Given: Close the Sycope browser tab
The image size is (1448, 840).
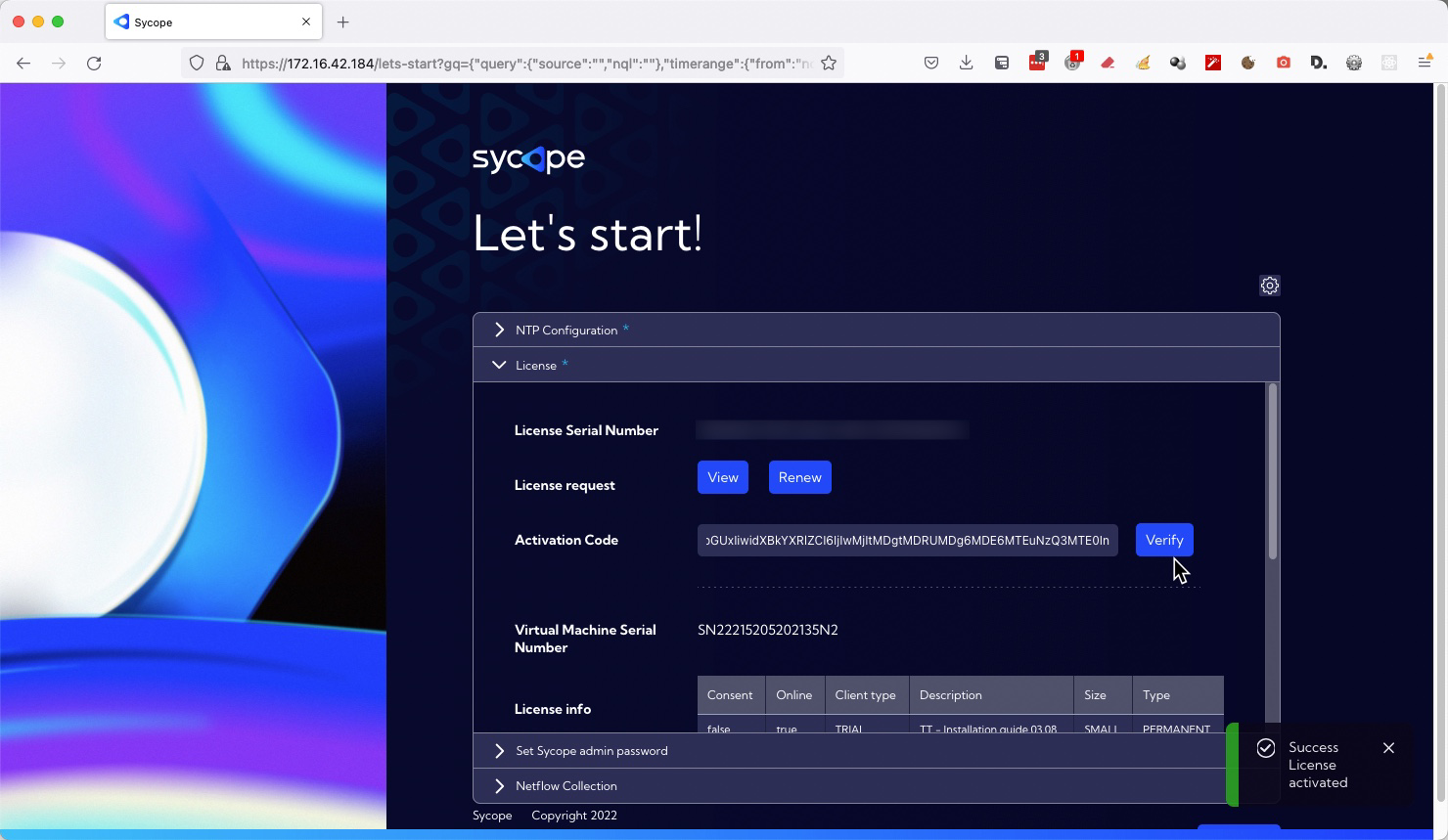Looking at the screenshot, I should (x=306, y=22).
